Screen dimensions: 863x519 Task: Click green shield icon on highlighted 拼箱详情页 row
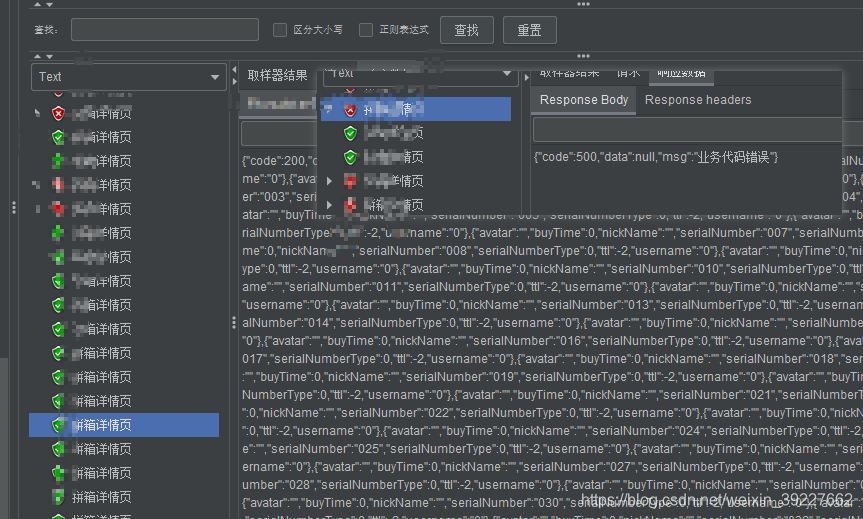point(58,425)
